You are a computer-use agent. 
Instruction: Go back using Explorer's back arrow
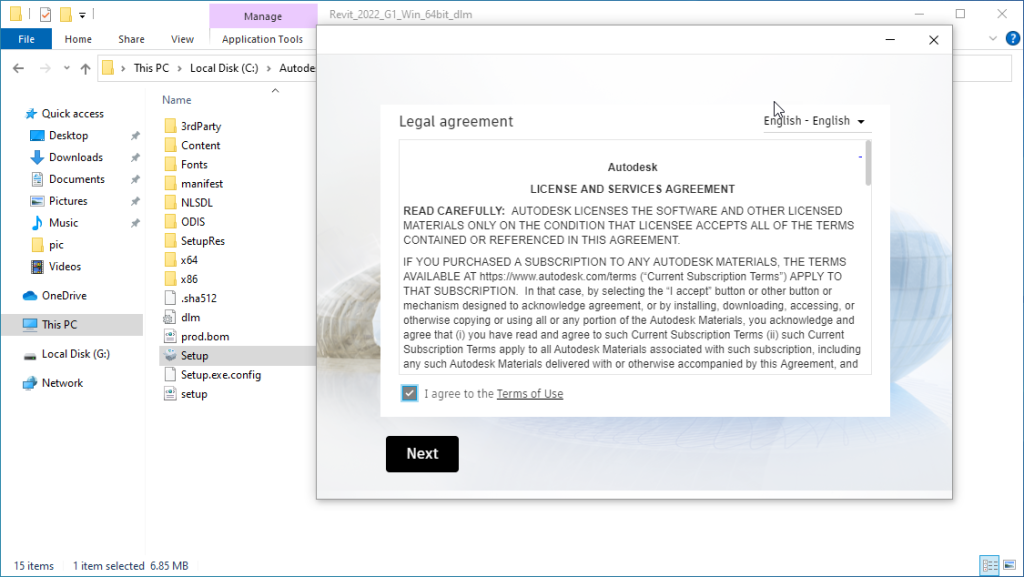click(18, 68)
